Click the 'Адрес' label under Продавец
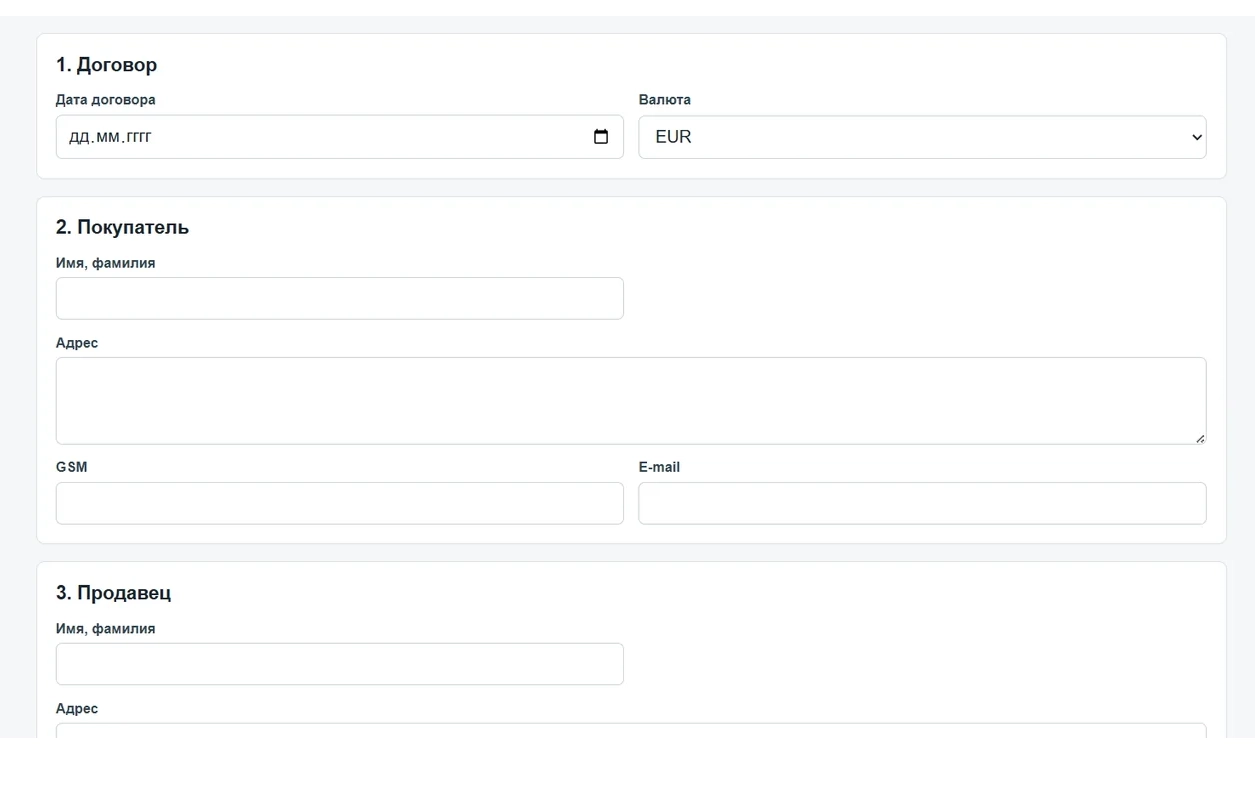This screenshot has width=1255, height=785. [x=77, y=709]
